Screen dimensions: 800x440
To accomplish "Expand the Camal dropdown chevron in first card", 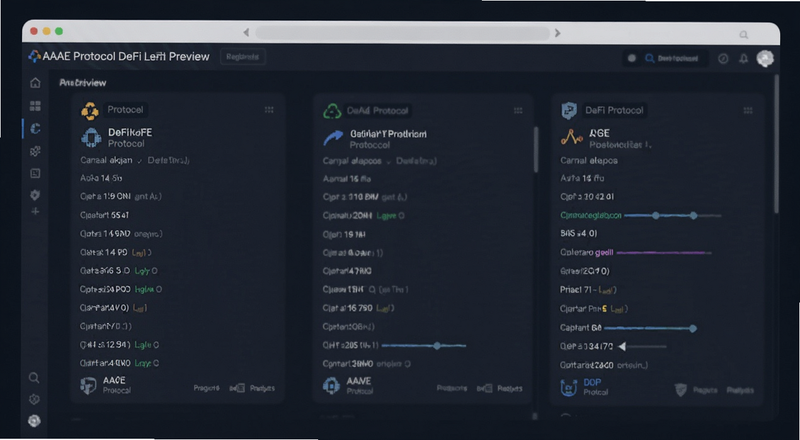I will 140,161.
